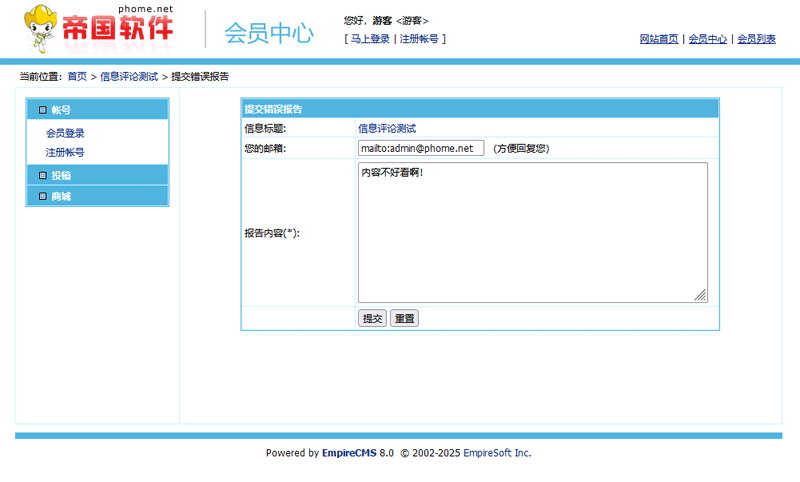Open the 信息评论测试 title link in form

point(387,128)
